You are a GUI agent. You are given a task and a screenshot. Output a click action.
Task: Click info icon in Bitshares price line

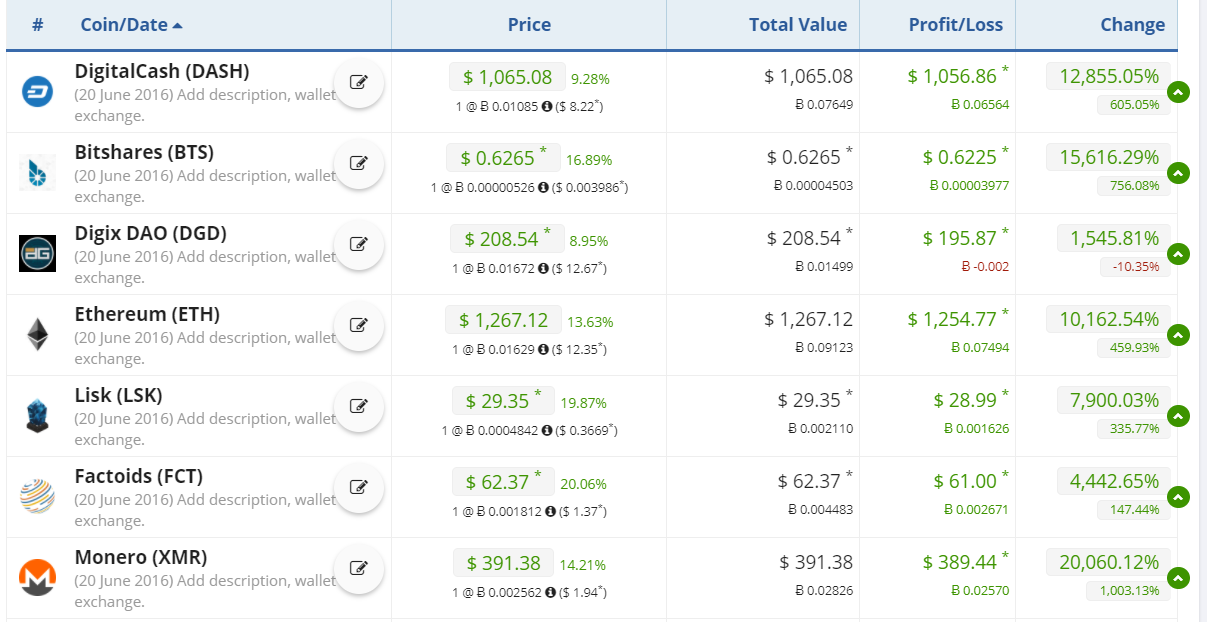(x=544, y=187)
